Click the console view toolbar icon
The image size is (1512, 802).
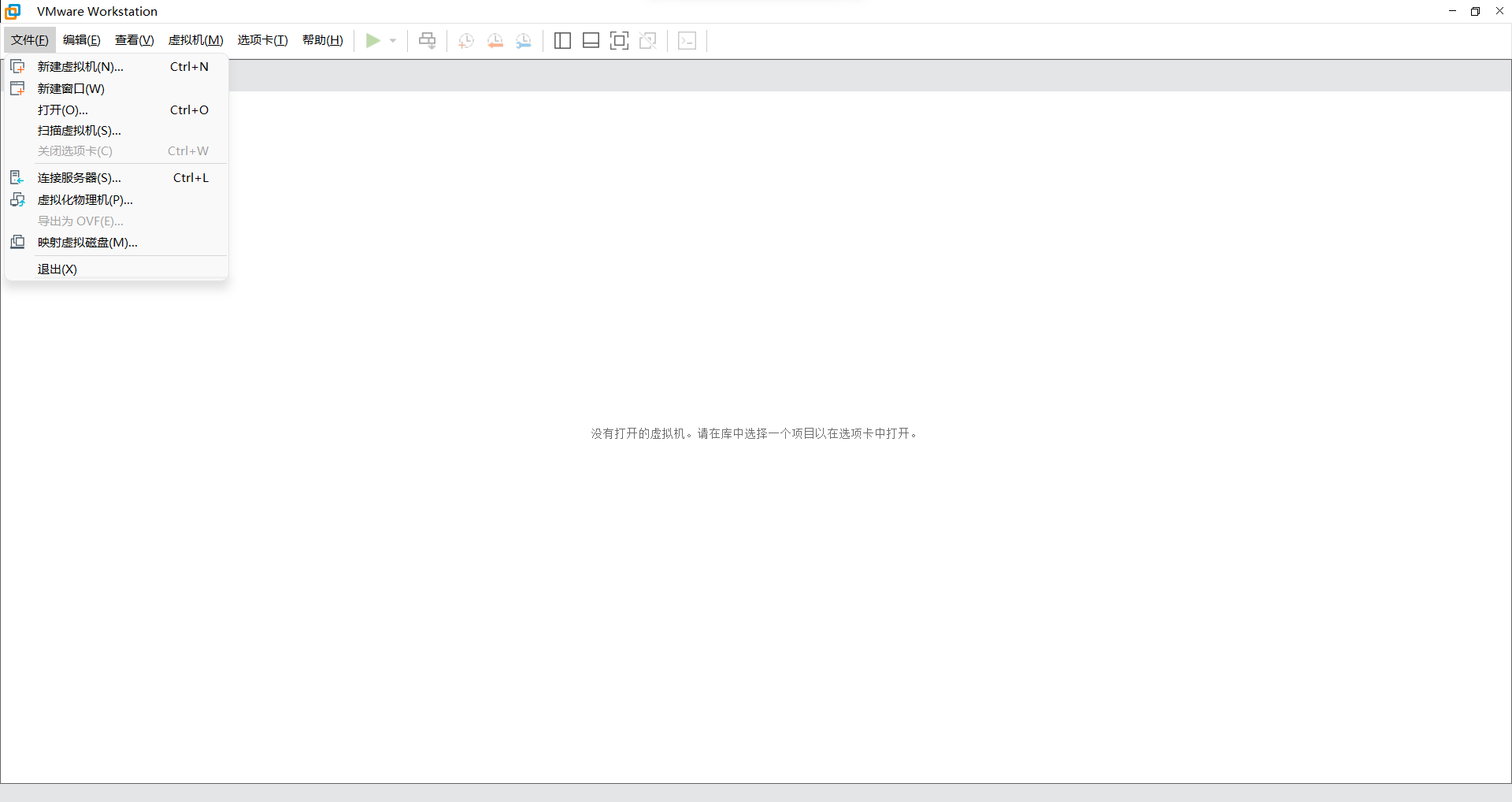[x=687, y=40]
